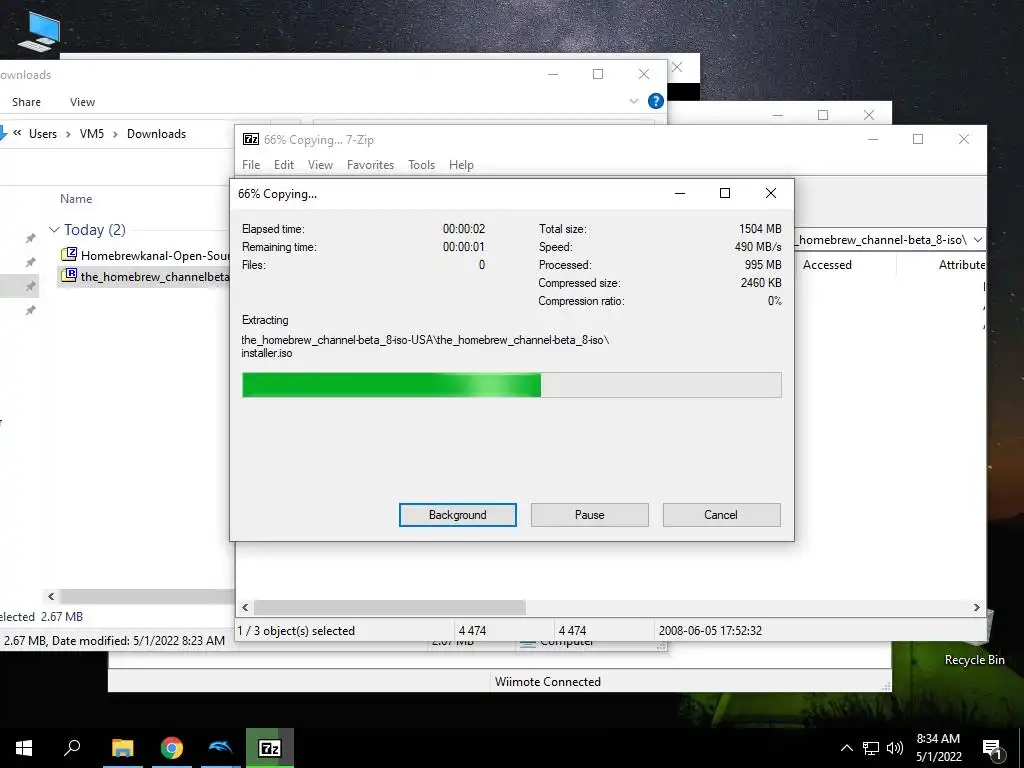Viewport: 1024px width, 768px height.
Task: Open taskbar Search magnifier
Action: coord(72,748)
